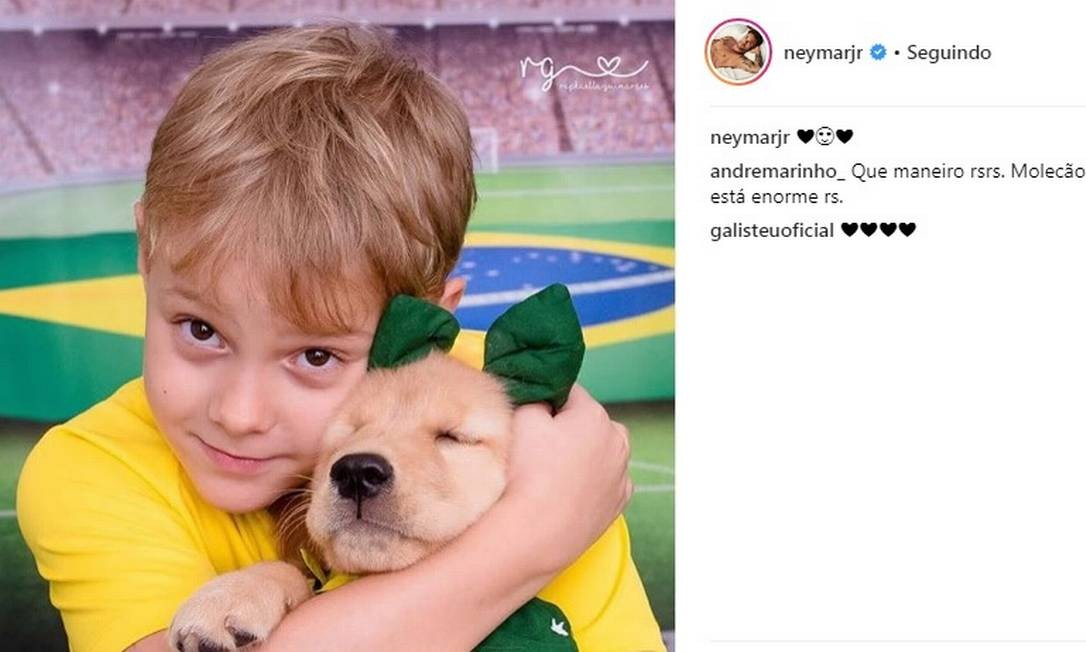Screen dimensions: 1086x652
Task: Click the last black heart in caption
Action: 845,137
